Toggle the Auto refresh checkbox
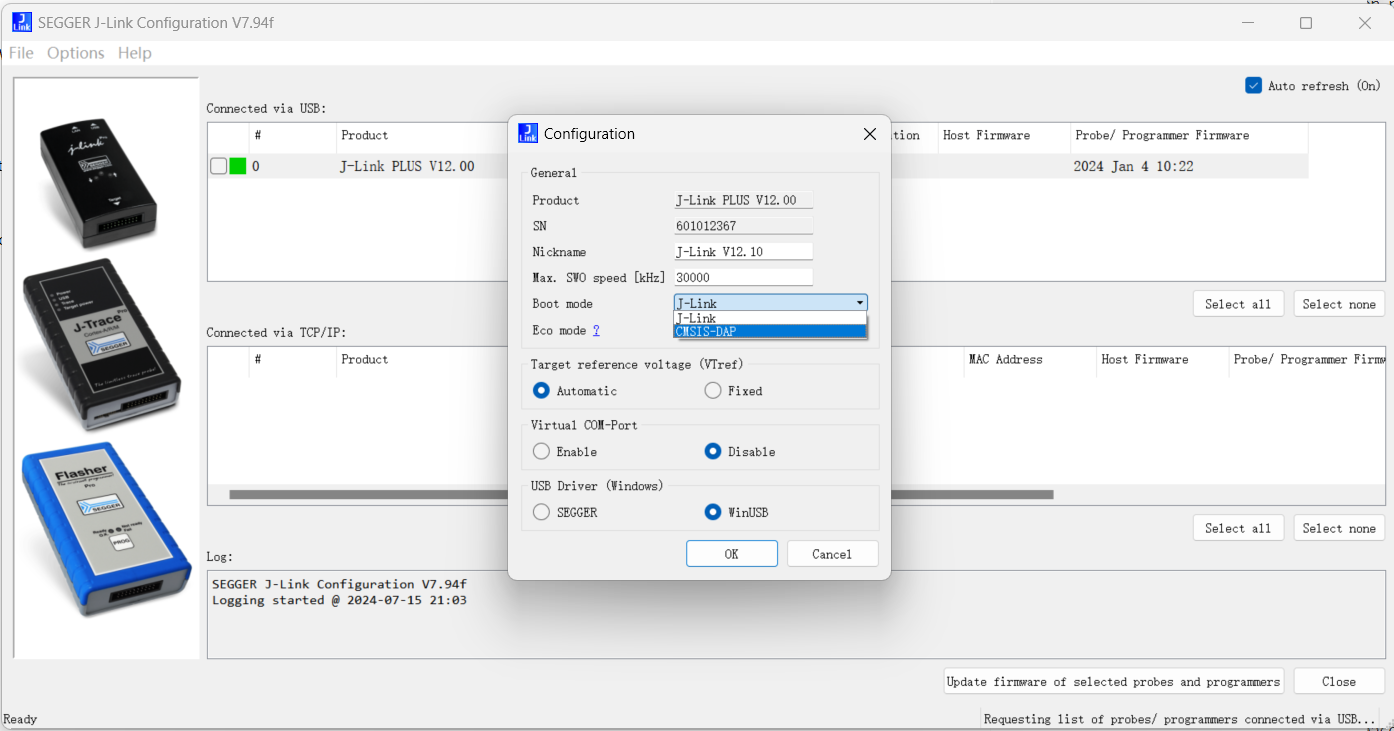This screenshot has height=731, width=1394. tap(1253, 85)
